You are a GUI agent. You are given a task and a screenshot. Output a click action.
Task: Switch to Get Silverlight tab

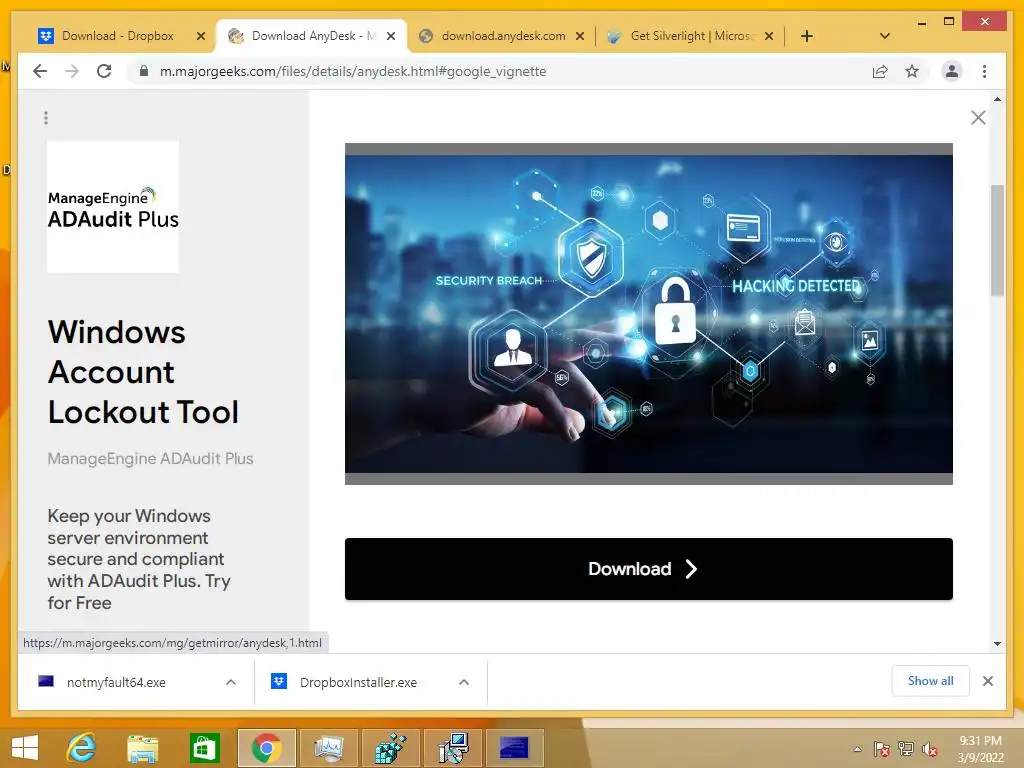[692, 36]
